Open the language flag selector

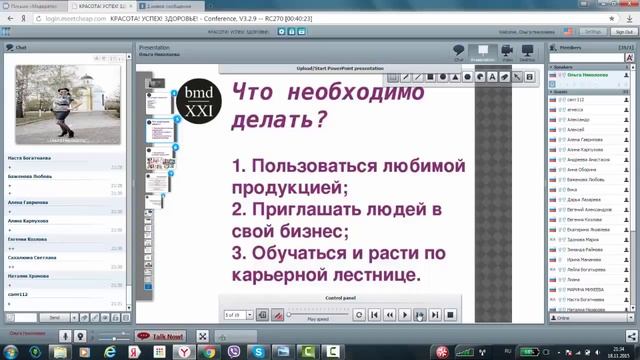(568, 31)
